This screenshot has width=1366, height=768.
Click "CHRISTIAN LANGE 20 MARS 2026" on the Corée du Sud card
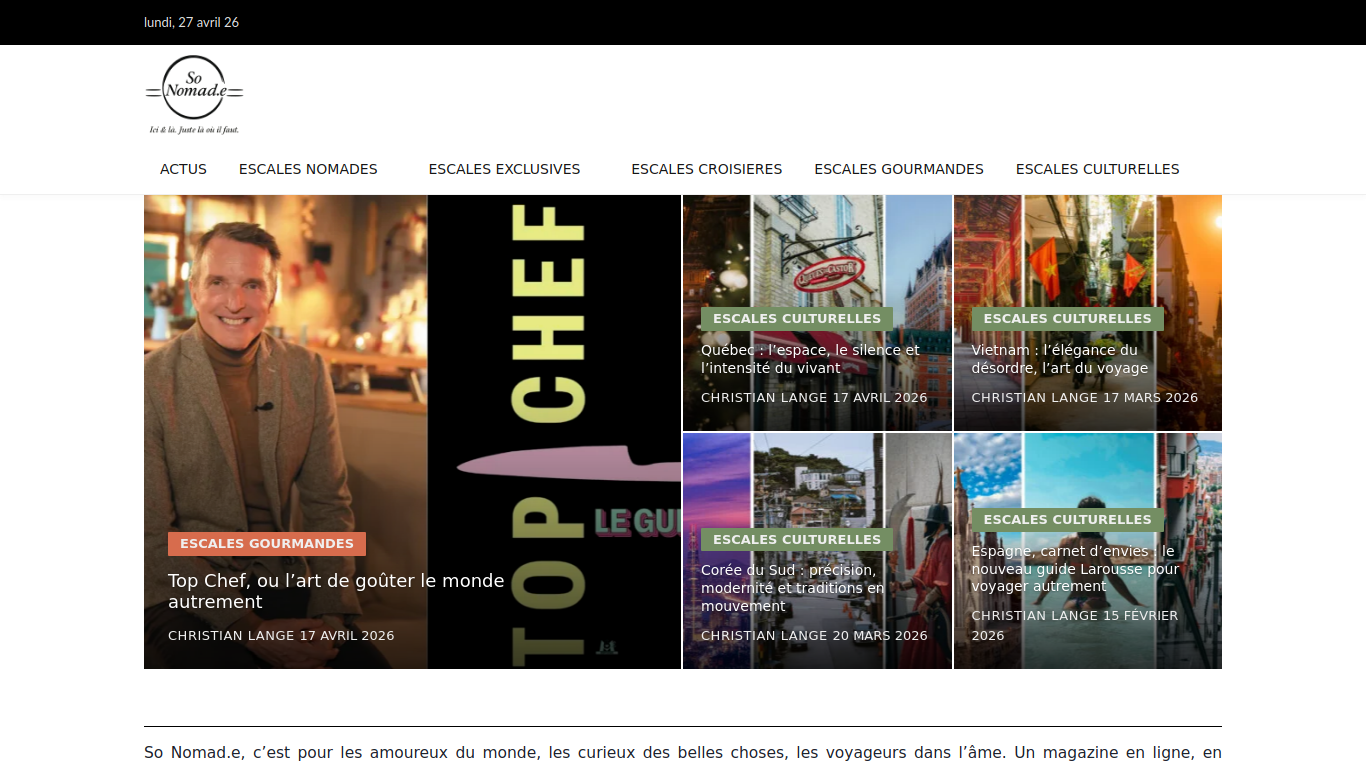tap(814, 636)
